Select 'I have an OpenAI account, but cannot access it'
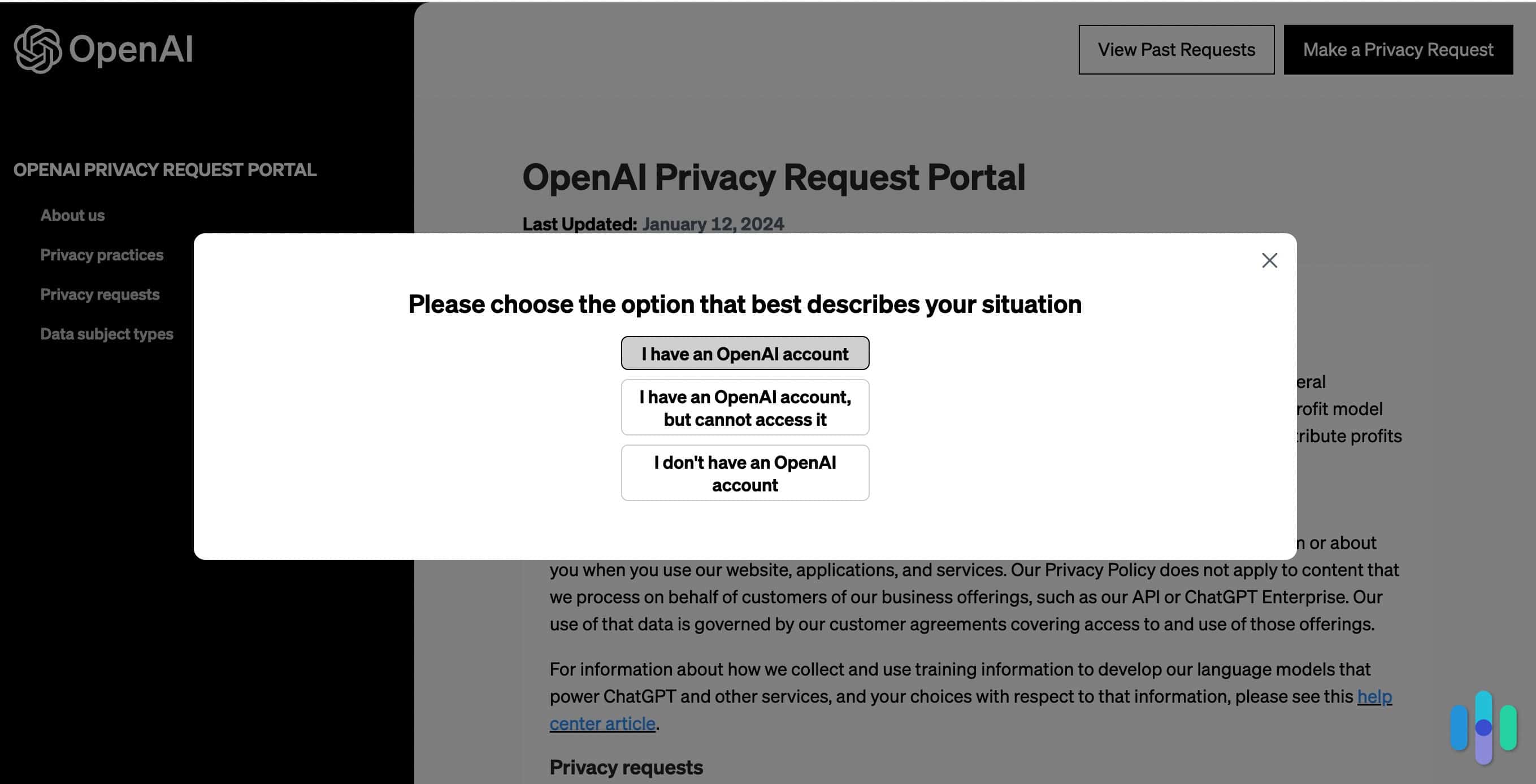This screenshot has height=784, width=1536. 745,407
